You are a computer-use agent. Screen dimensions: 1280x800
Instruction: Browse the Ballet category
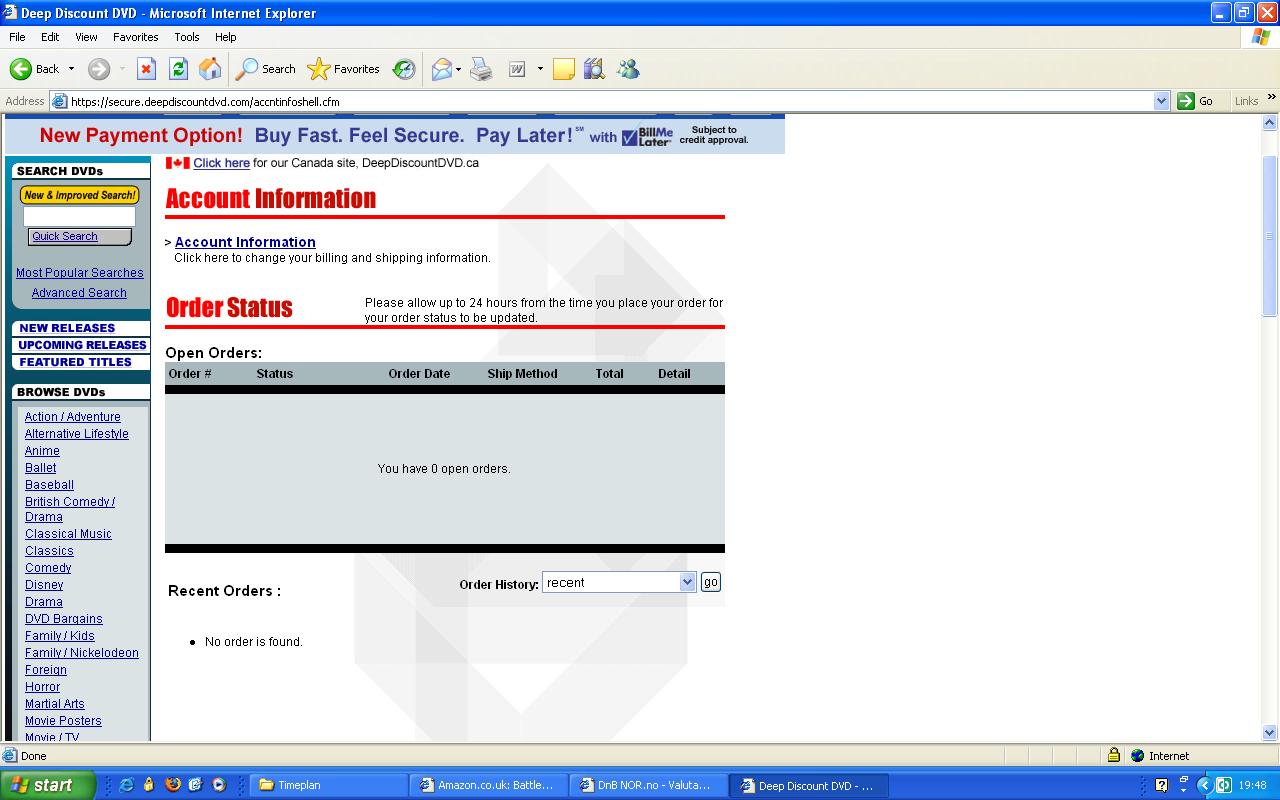point(40,468)
